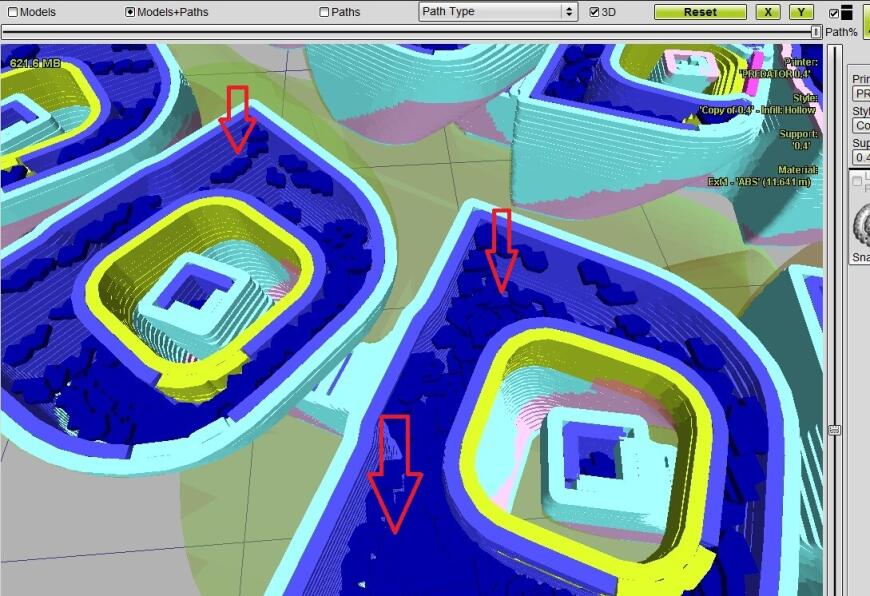The image size is (870, 596).
Task: Click the gear-shaped Snap icon
Action: 862,225
